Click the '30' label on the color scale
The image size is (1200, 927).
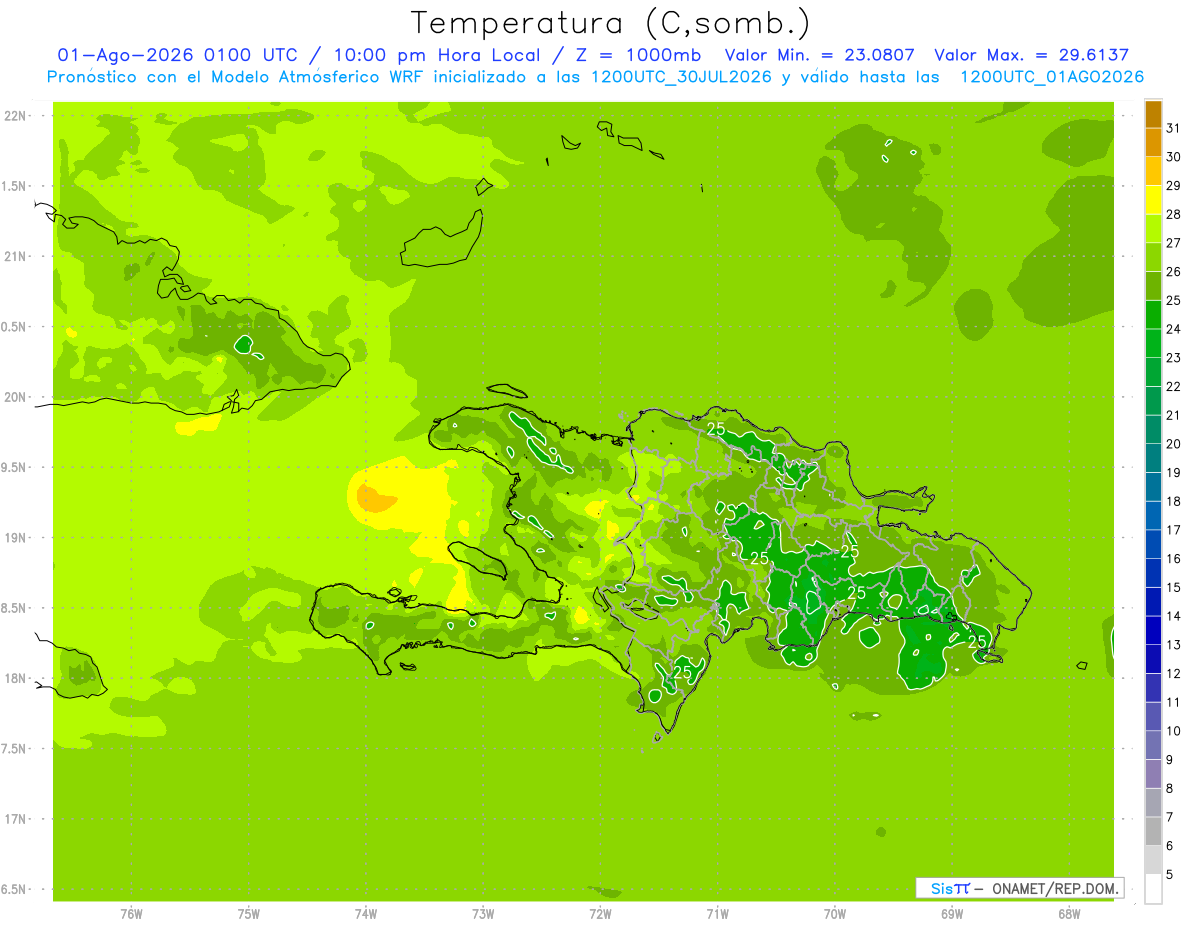pyautogui.click(x=1173, y=157)
